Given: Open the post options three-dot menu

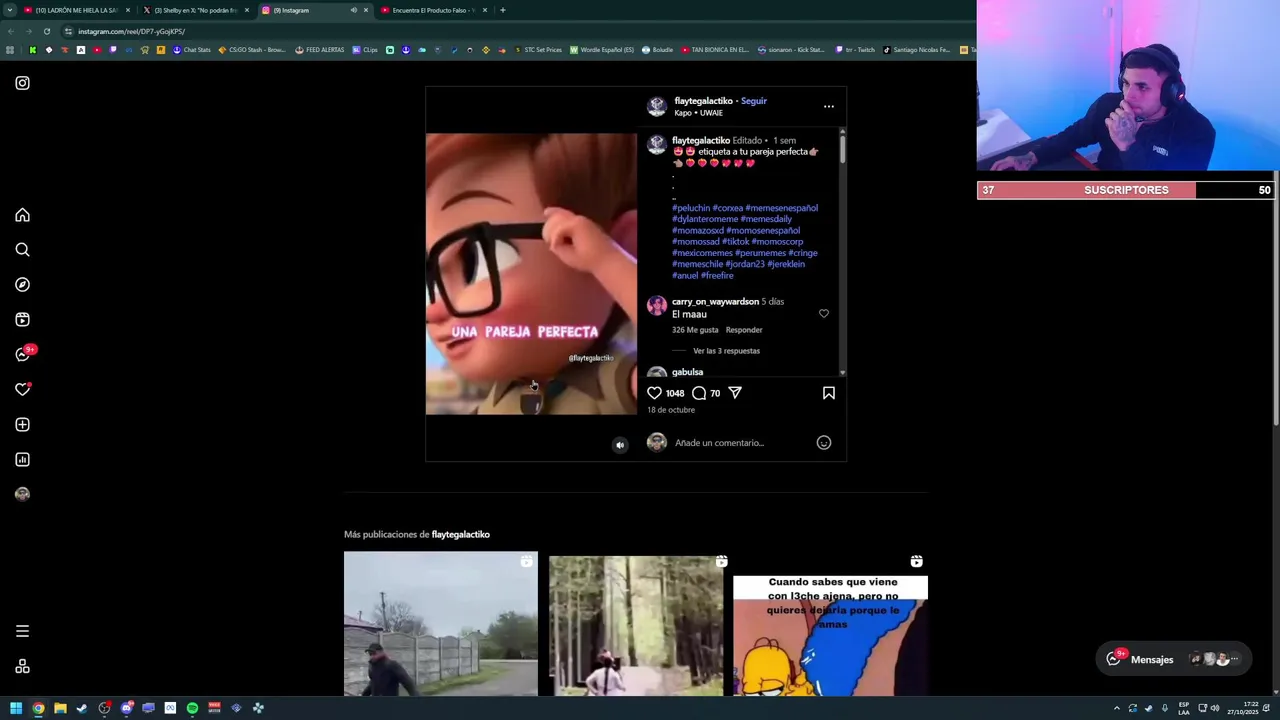Looking at the screenshot, I should click(x=828, y=106).
